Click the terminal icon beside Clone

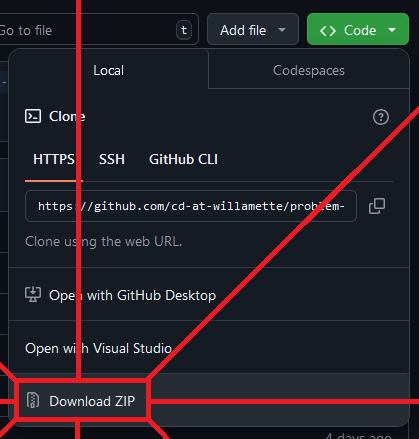33,116
